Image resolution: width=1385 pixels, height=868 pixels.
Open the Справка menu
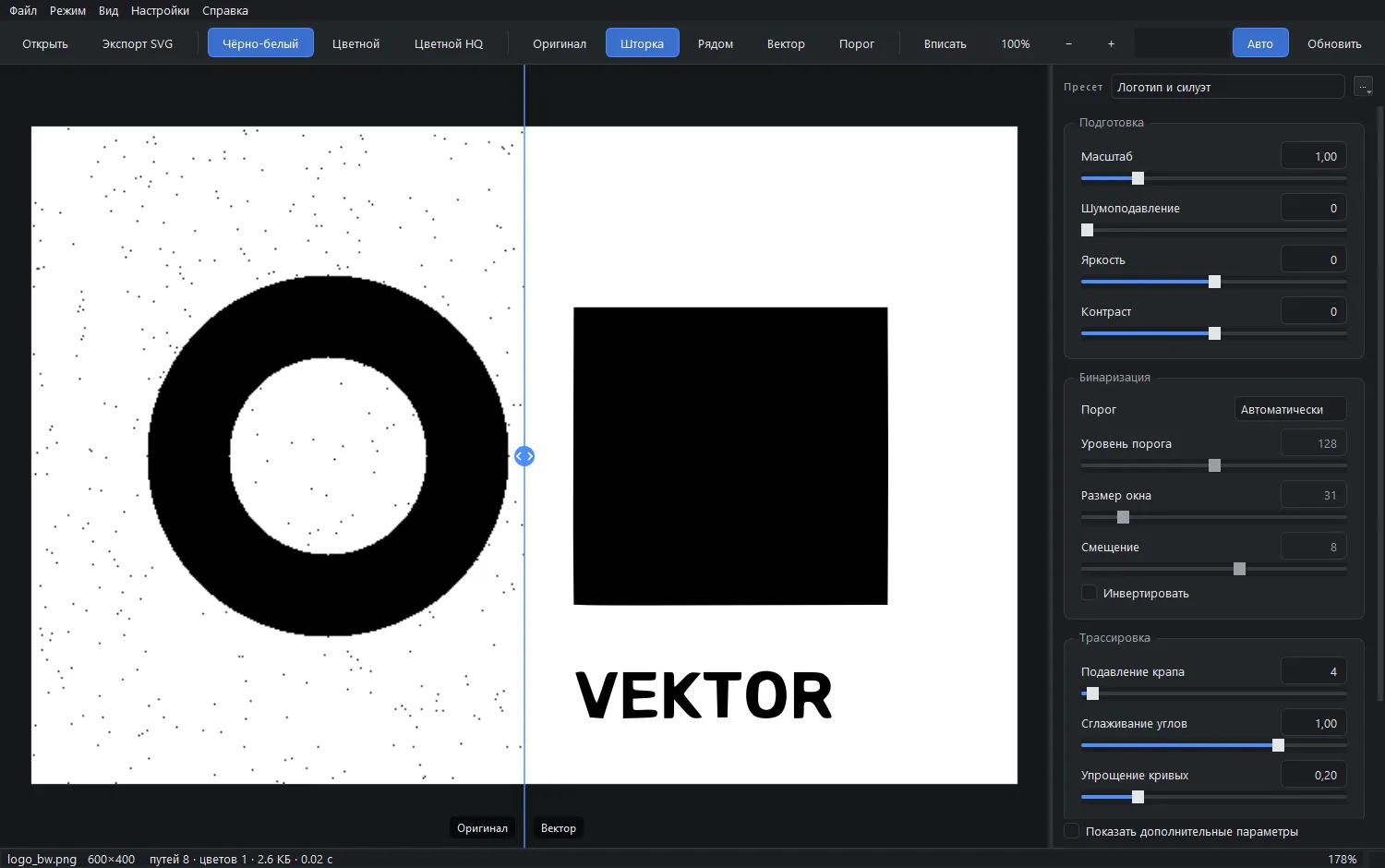point(225,10)
